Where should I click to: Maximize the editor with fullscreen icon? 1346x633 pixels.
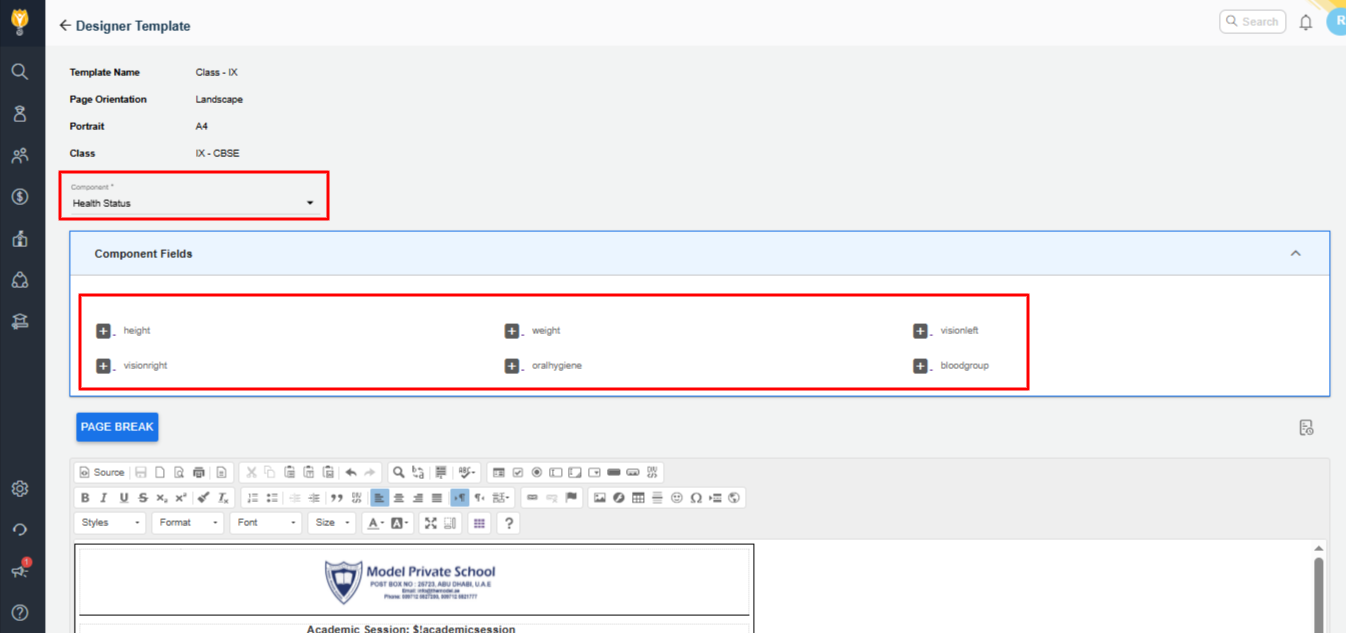(431, 523)
